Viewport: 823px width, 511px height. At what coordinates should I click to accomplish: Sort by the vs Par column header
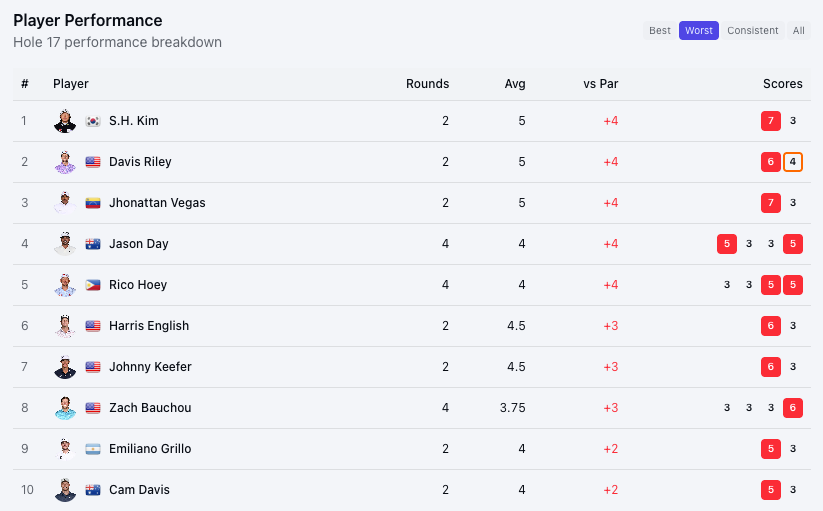[601, 84]
